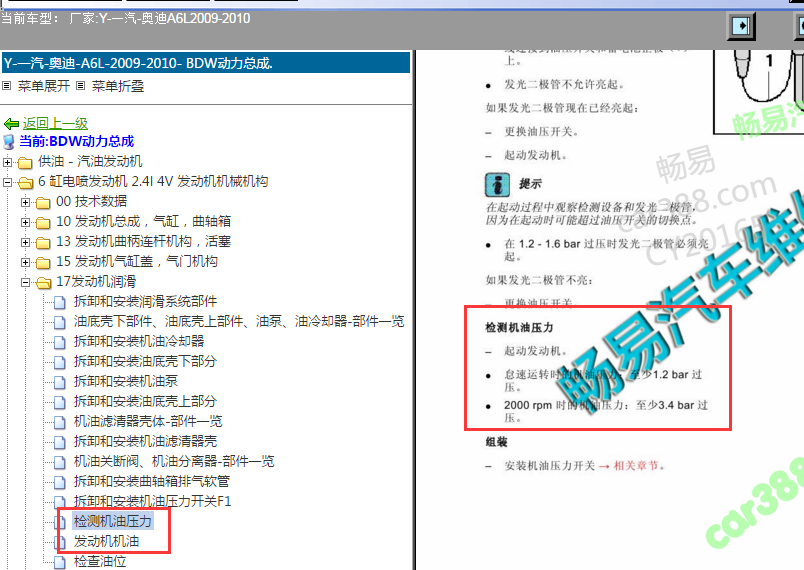Open 机油关断阀、机油分离器-部件一览 page
Viewport: 804px width, 570px height.
(x=174, y=461)
